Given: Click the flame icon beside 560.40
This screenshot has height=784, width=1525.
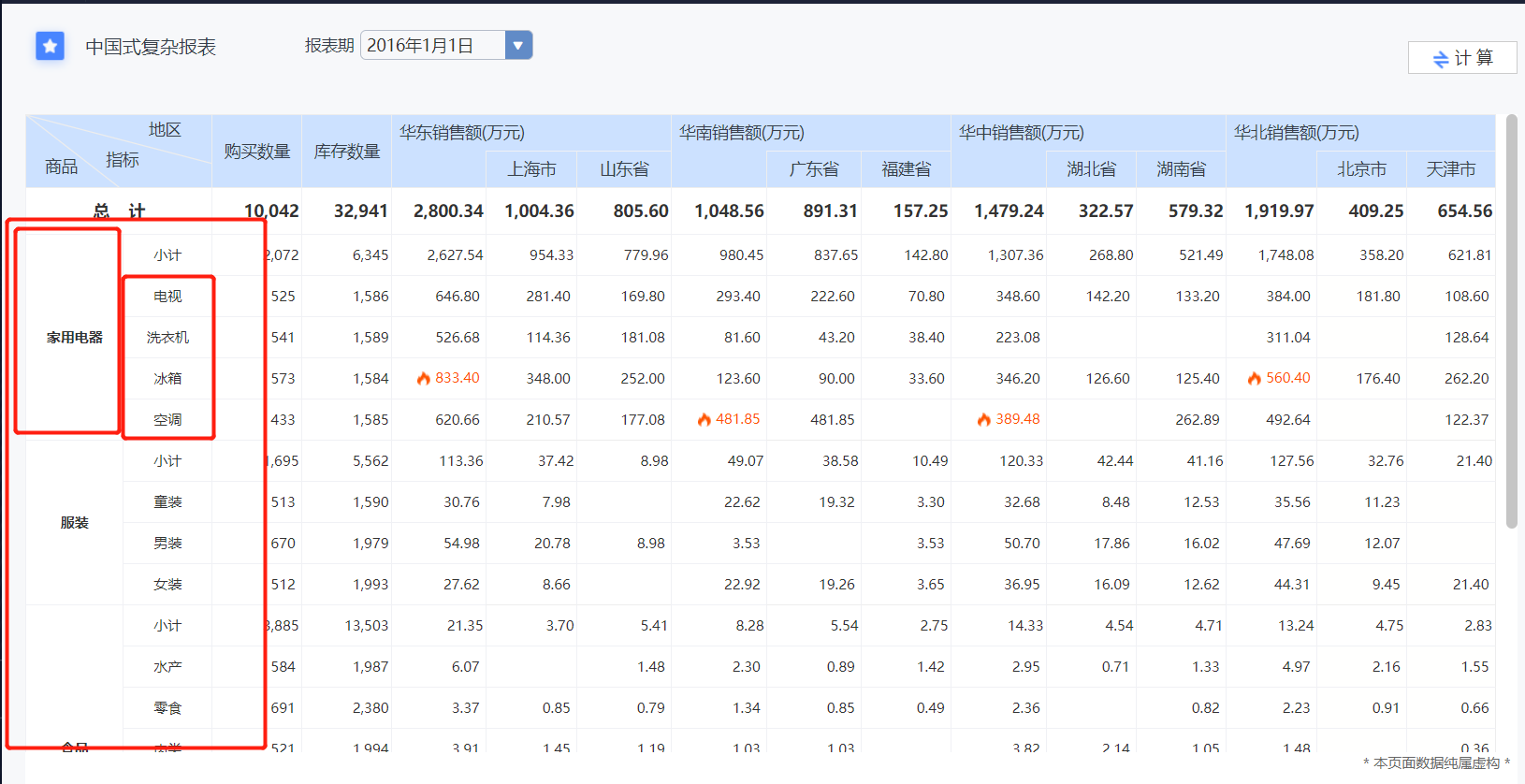Looking at the screenshot, I should (x=1255, y=379).
